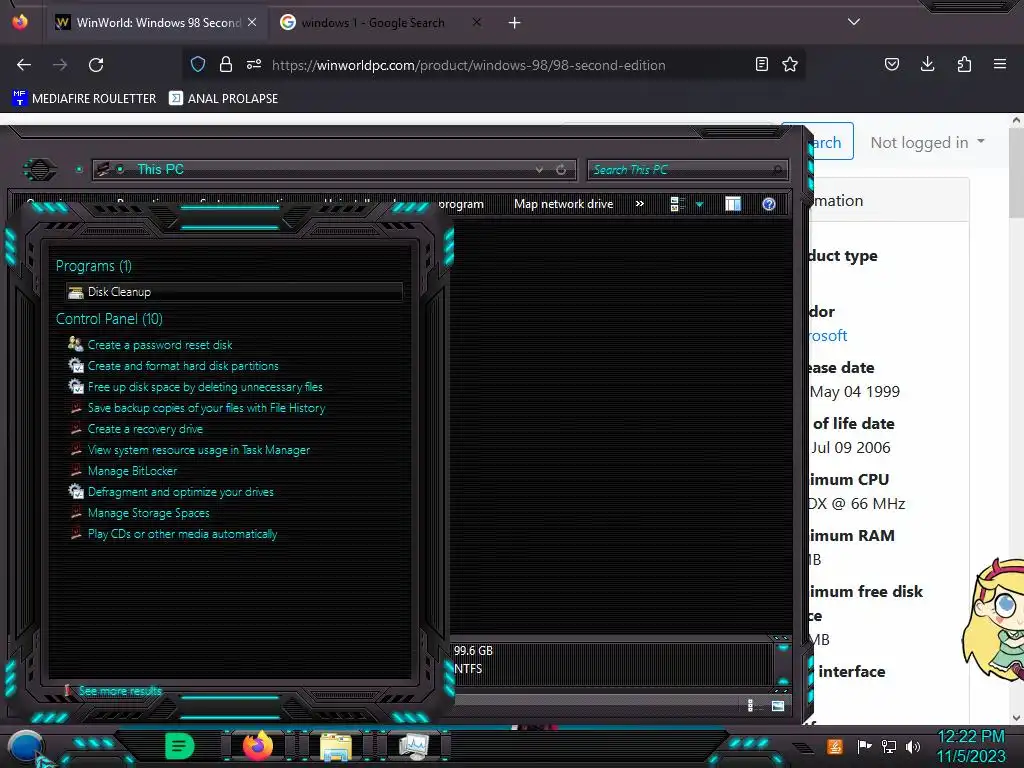Open the clock showing 12:22 PM
Viewport: 1024px width, 768px height.
tap(971, 746)
